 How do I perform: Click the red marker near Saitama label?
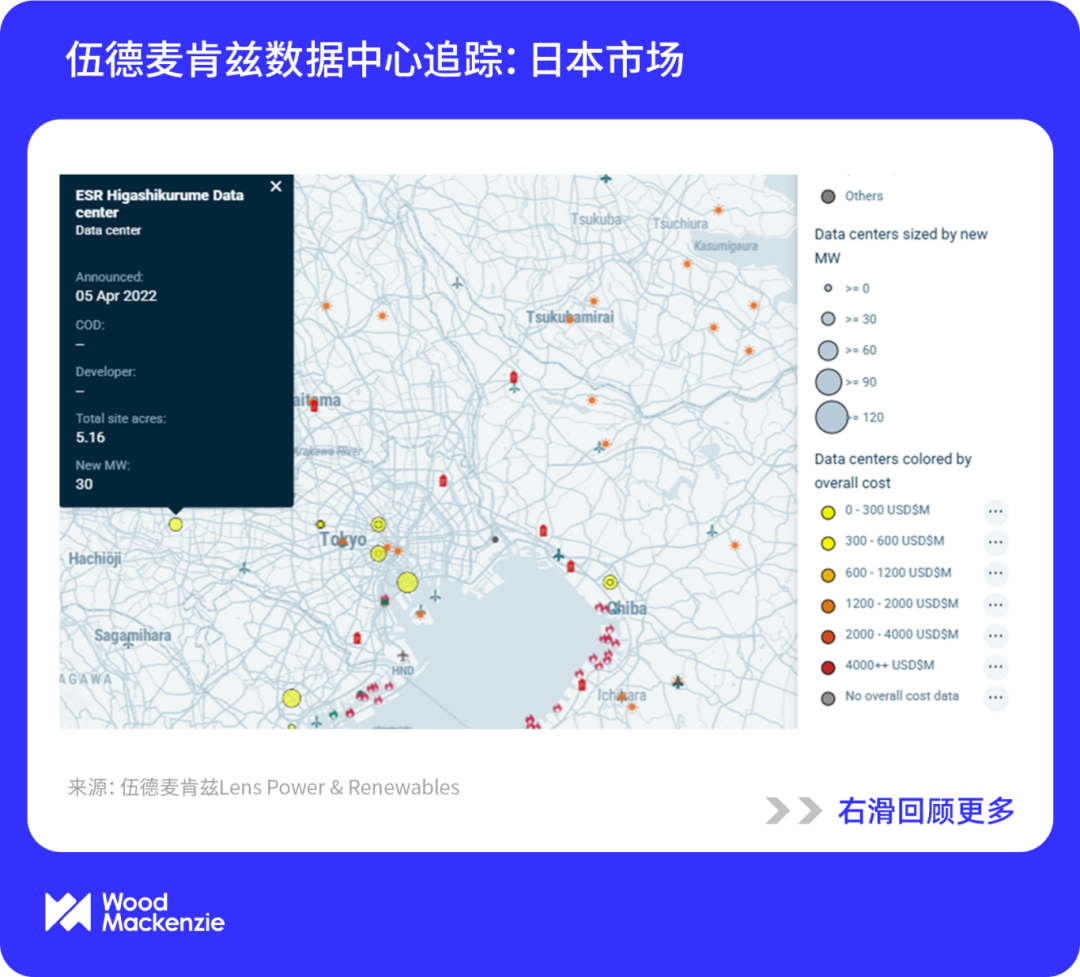click(x=314, y=405)
